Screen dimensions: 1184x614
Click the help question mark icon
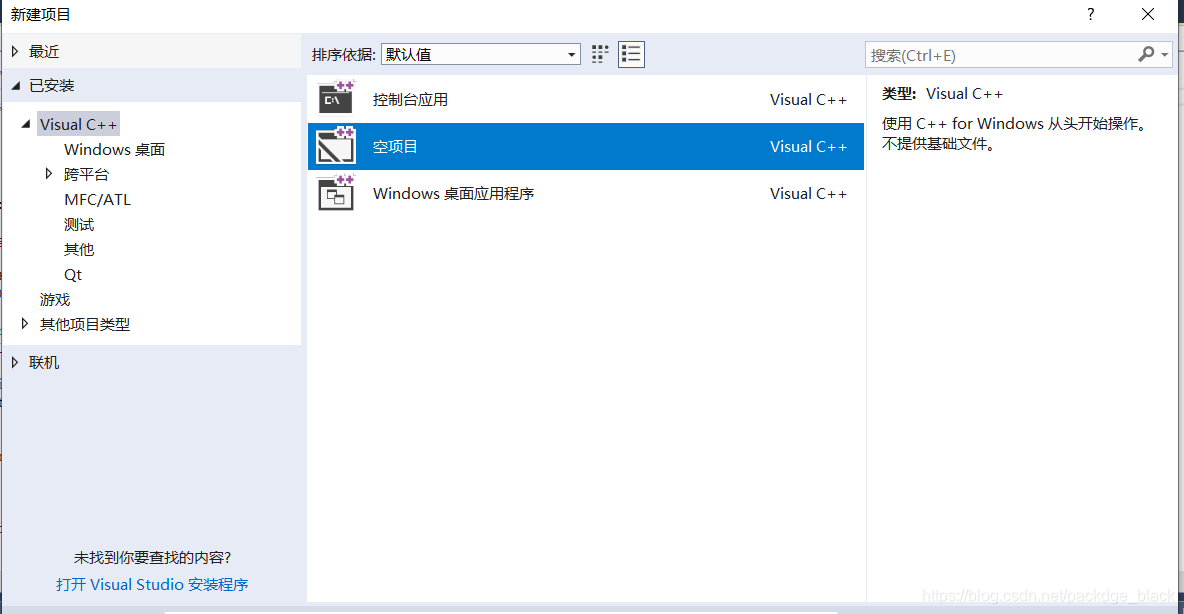tap(1090, 14)
